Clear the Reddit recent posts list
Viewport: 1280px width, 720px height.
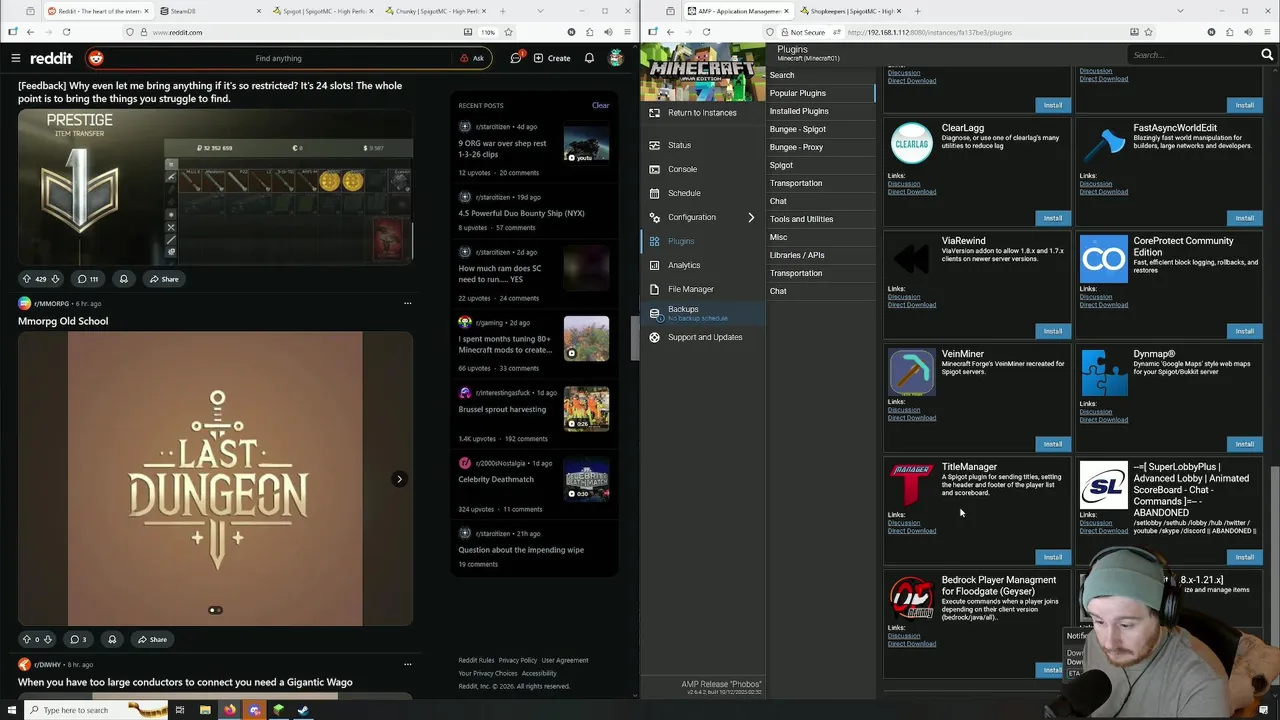(600, 105)
